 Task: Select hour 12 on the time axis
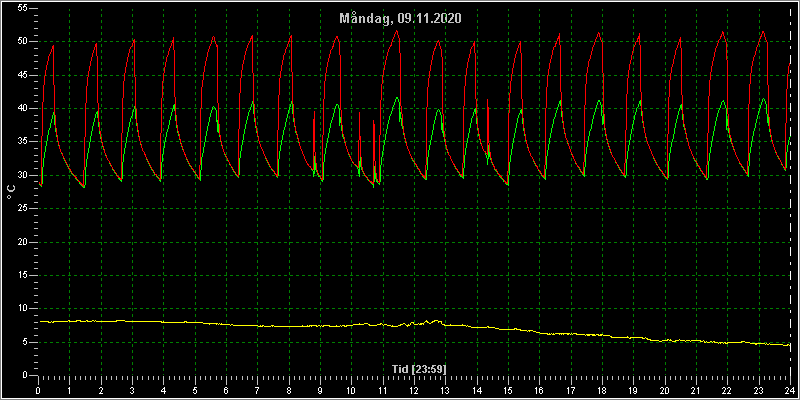click(414, 390)
